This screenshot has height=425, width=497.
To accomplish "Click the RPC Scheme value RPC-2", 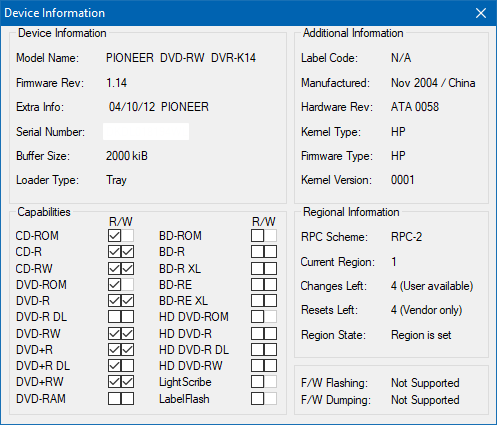I will click(x=406, y=237).
